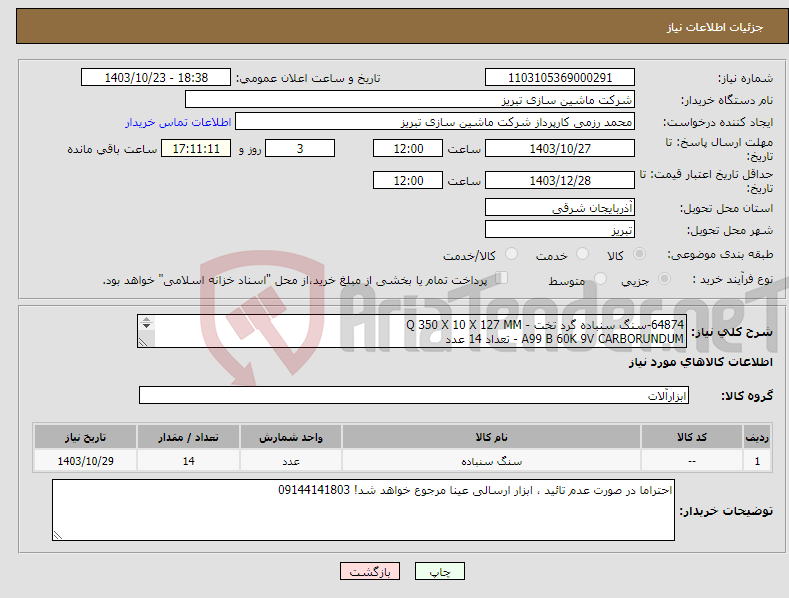Image resolution: width=789 pixels, height=598 pixels.
Task: Click the general description text area
Action: pos(412,331)
